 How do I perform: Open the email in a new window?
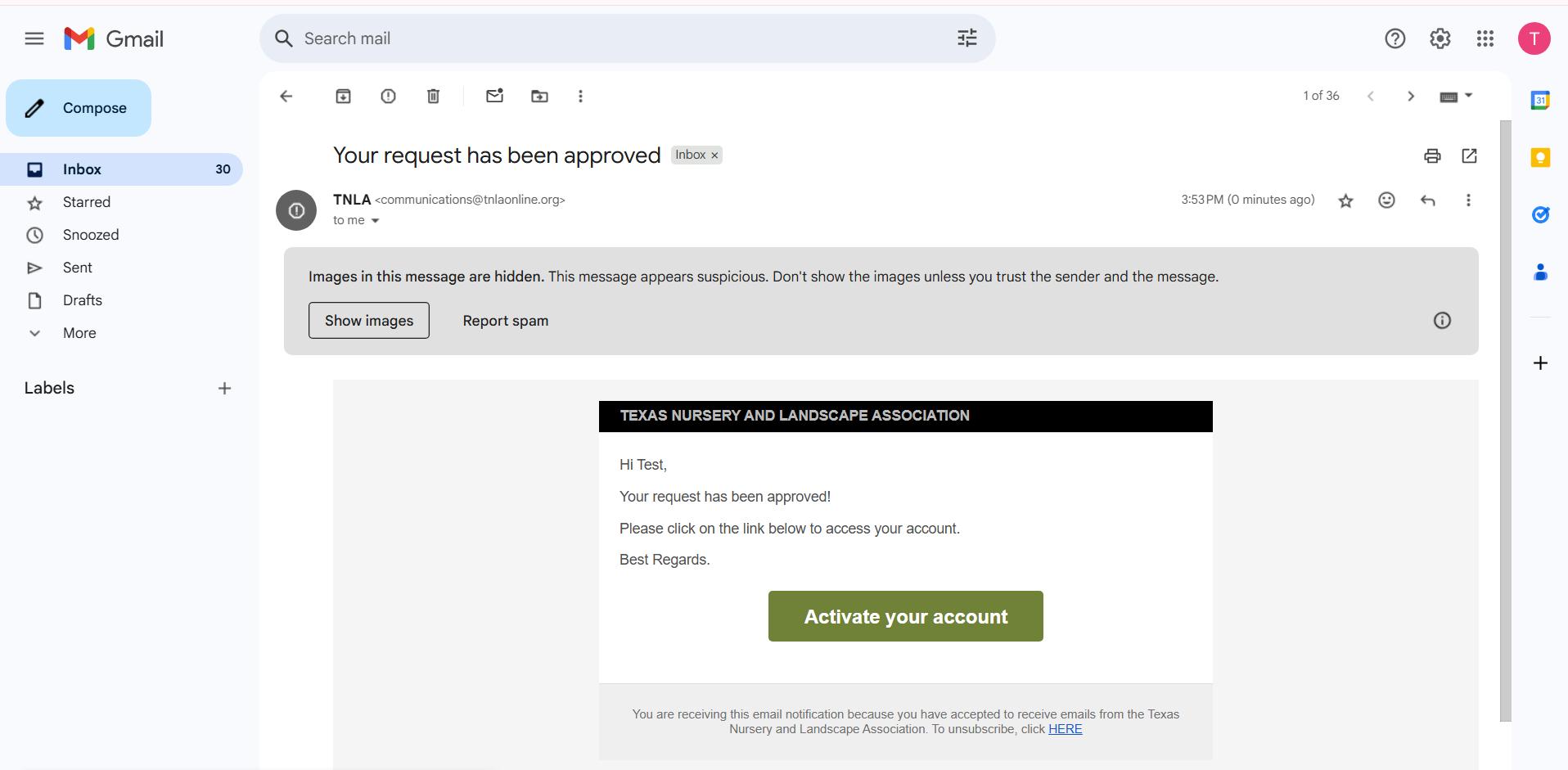tap(1469, 155)
